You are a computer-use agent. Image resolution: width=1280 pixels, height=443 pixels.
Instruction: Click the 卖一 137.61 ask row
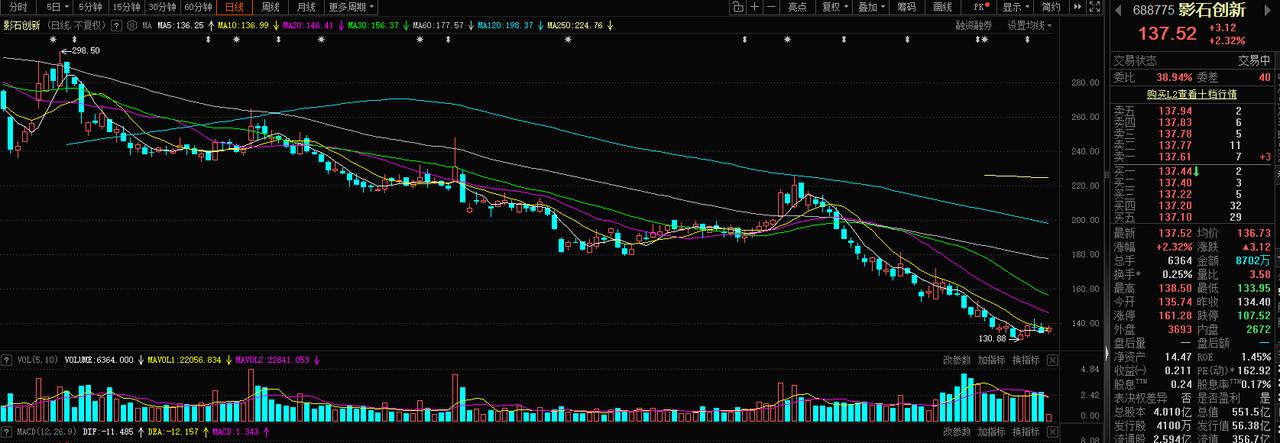click(x=1194, y=157)
